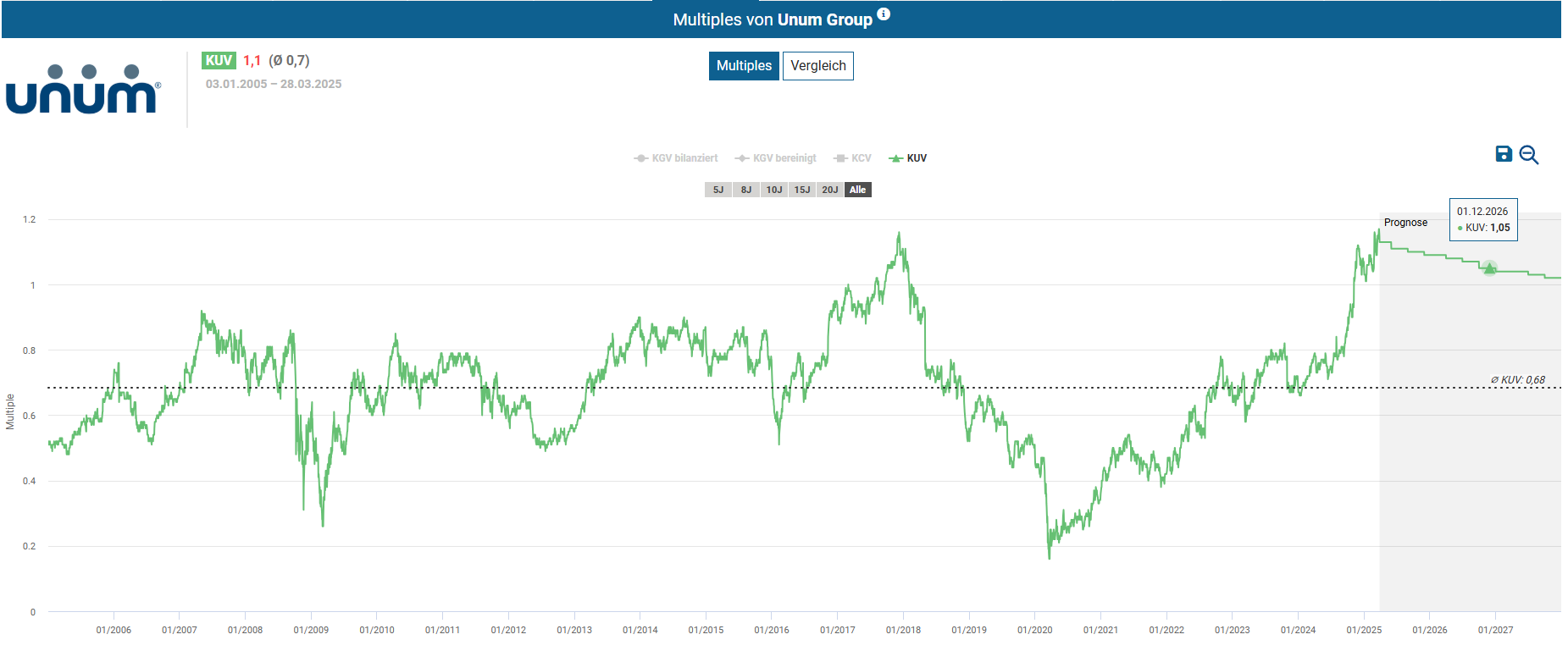Click the info icon beside Unum Group title
The height and width of the screenshot is (662, 1568).
coord(884,14)
